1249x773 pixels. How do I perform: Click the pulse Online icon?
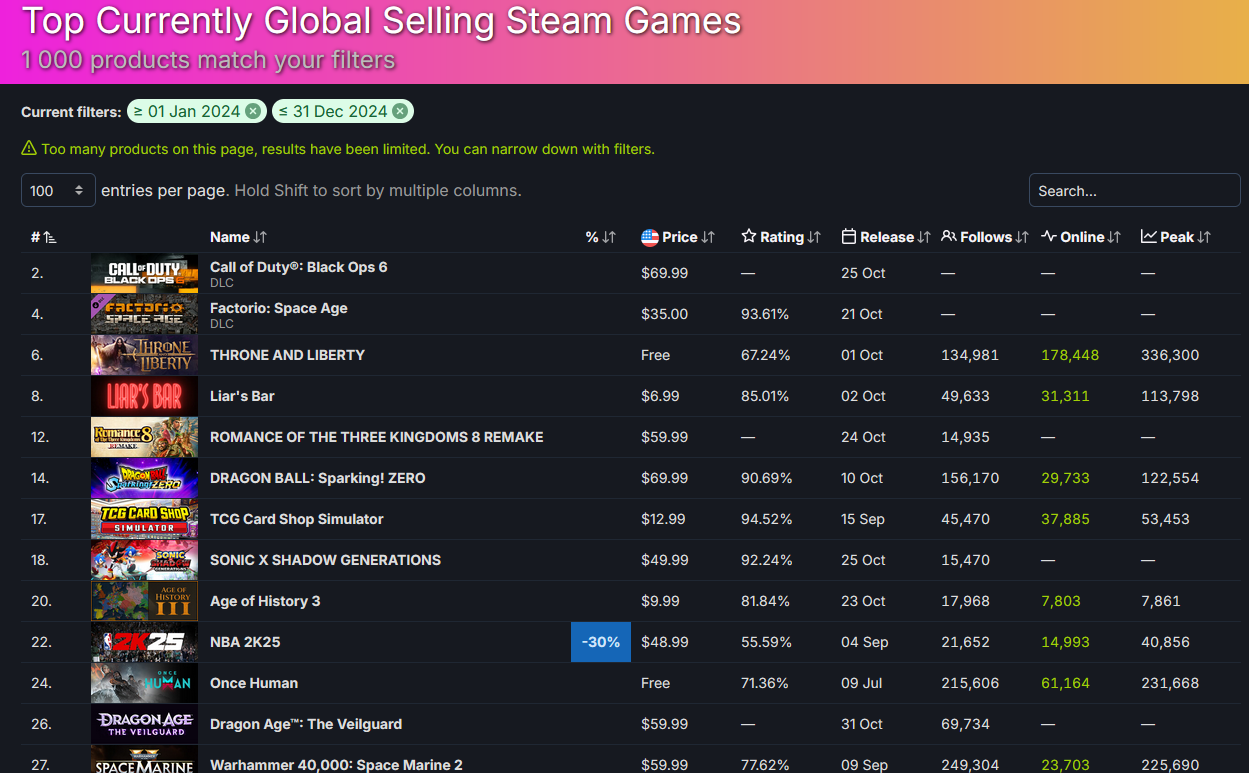click(1049, 237)
